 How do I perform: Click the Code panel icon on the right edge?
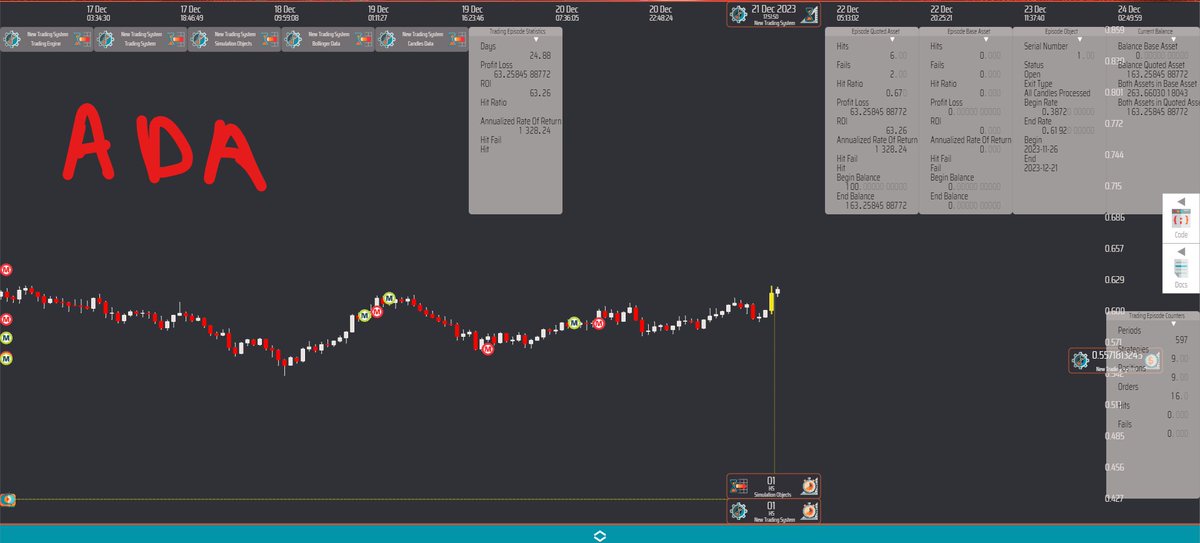1181,218
